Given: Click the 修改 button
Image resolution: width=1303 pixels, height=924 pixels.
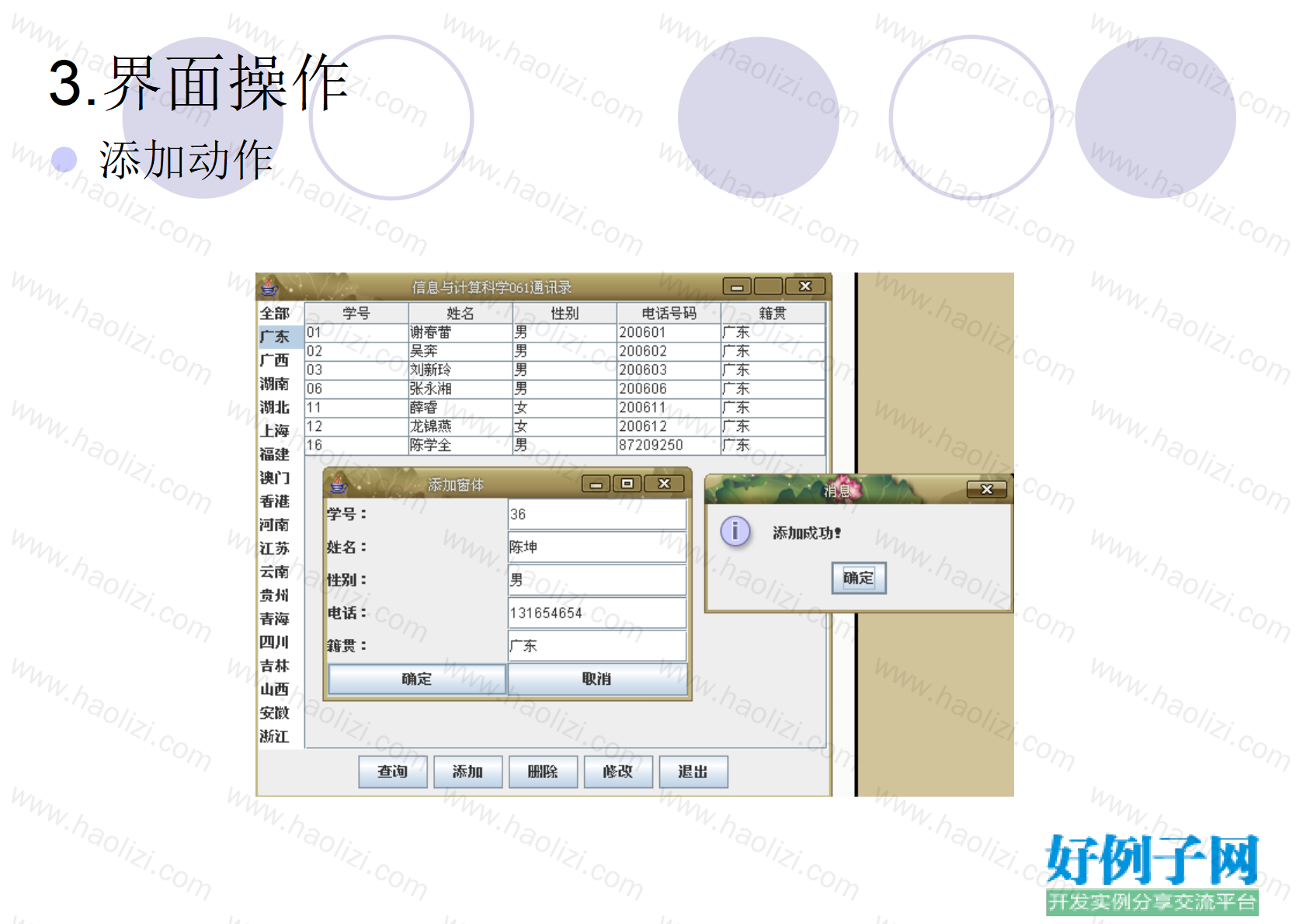Looking at the screenshot, I should [x=618, y=772].
